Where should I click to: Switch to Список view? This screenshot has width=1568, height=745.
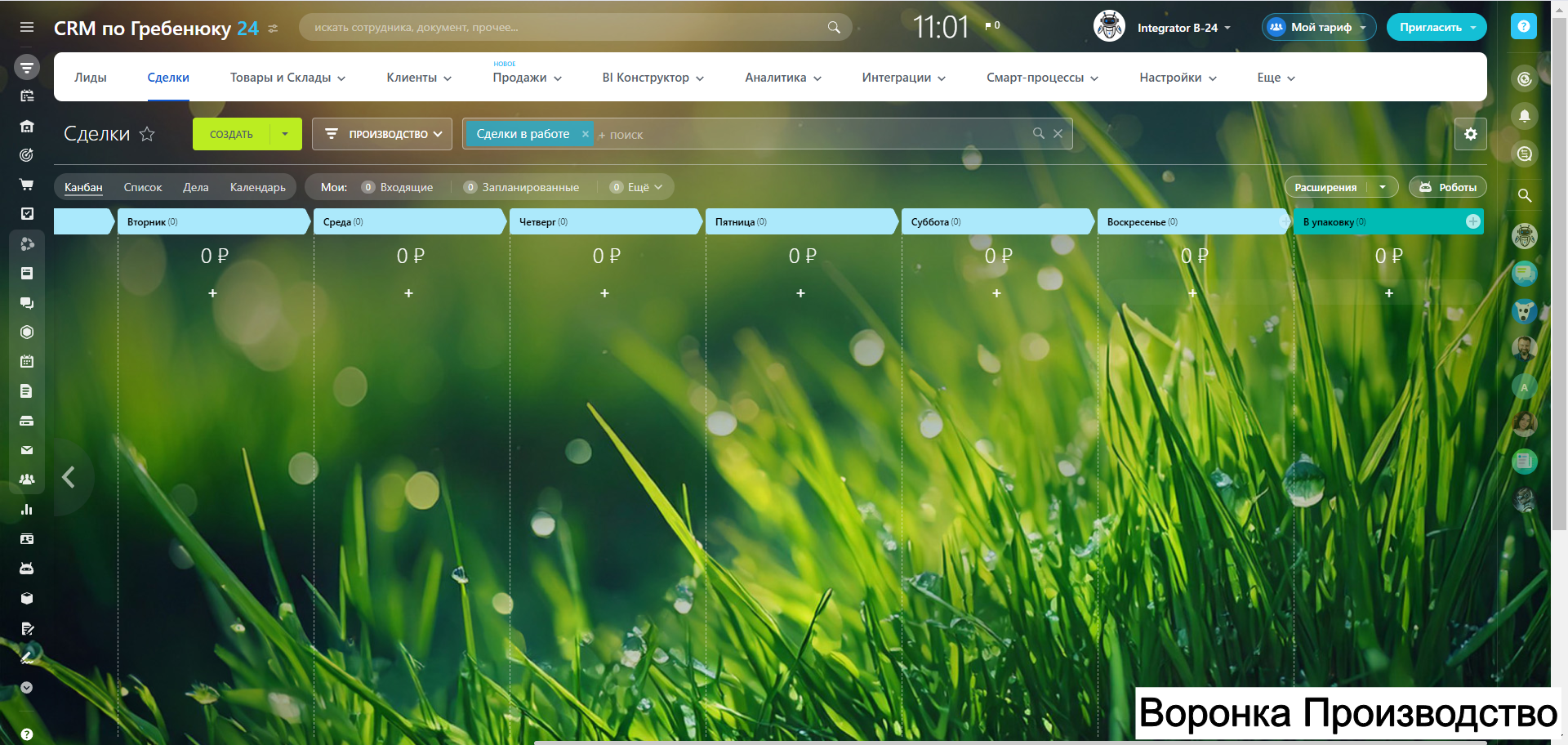[143, 187]
